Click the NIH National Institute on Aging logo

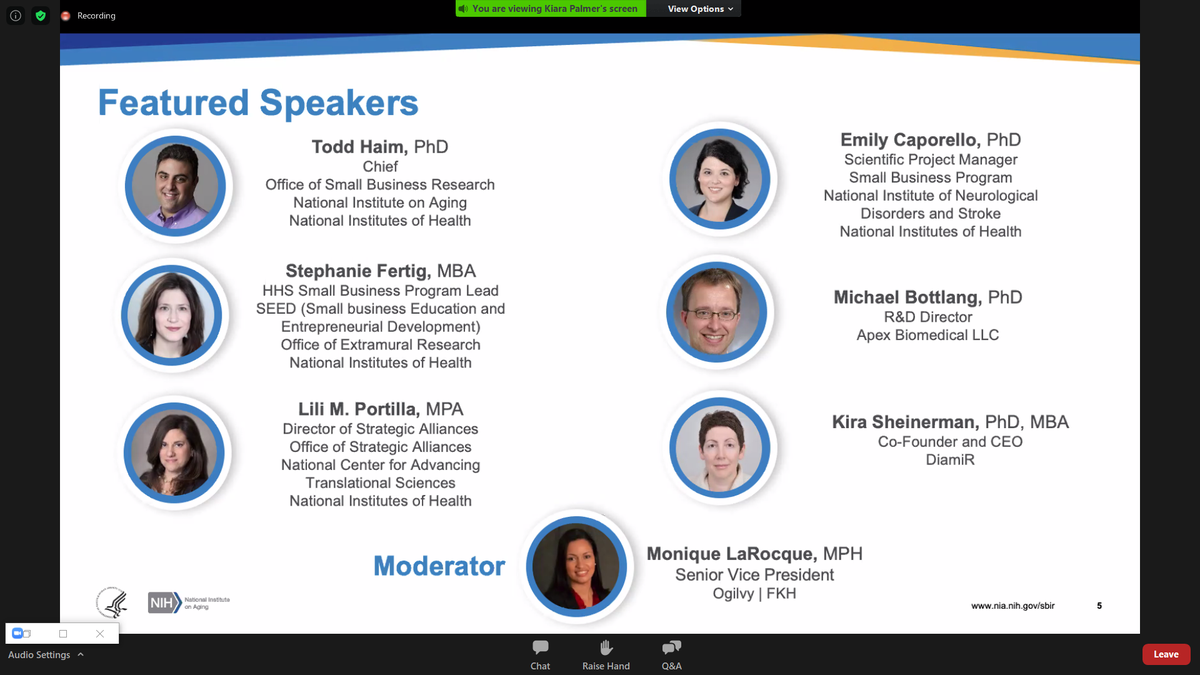[x=189, y=602]
